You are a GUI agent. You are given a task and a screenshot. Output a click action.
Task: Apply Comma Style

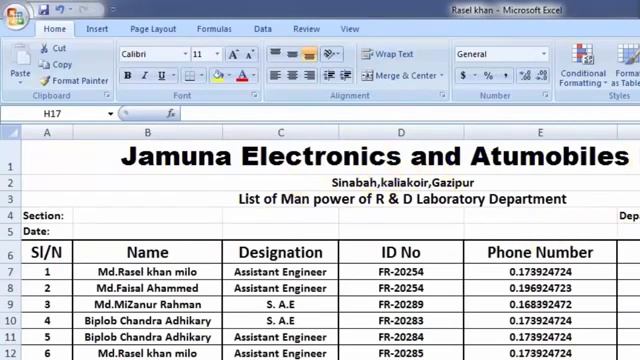coord(505,76)
